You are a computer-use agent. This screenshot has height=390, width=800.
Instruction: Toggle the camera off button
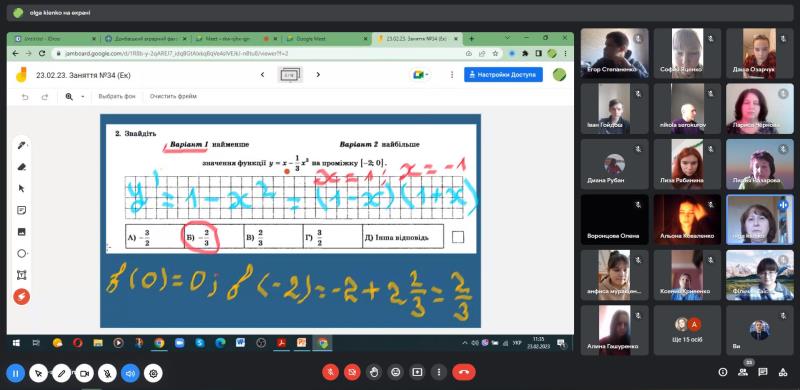(x=352, y=372)
